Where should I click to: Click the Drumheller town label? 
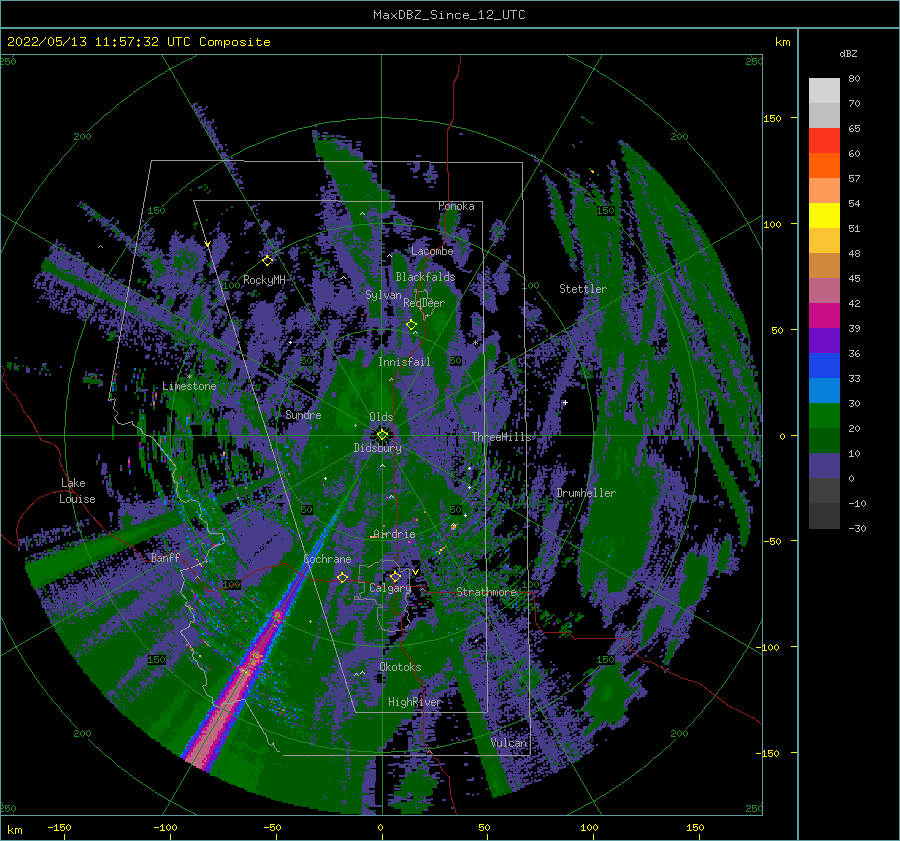tap(586, 493)
